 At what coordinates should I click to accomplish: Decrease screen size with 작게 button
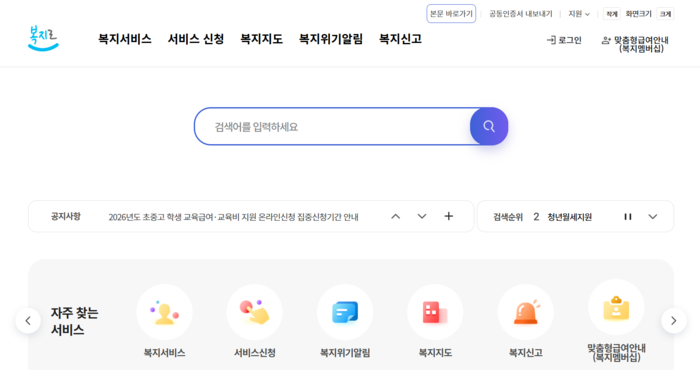[612, 14]
